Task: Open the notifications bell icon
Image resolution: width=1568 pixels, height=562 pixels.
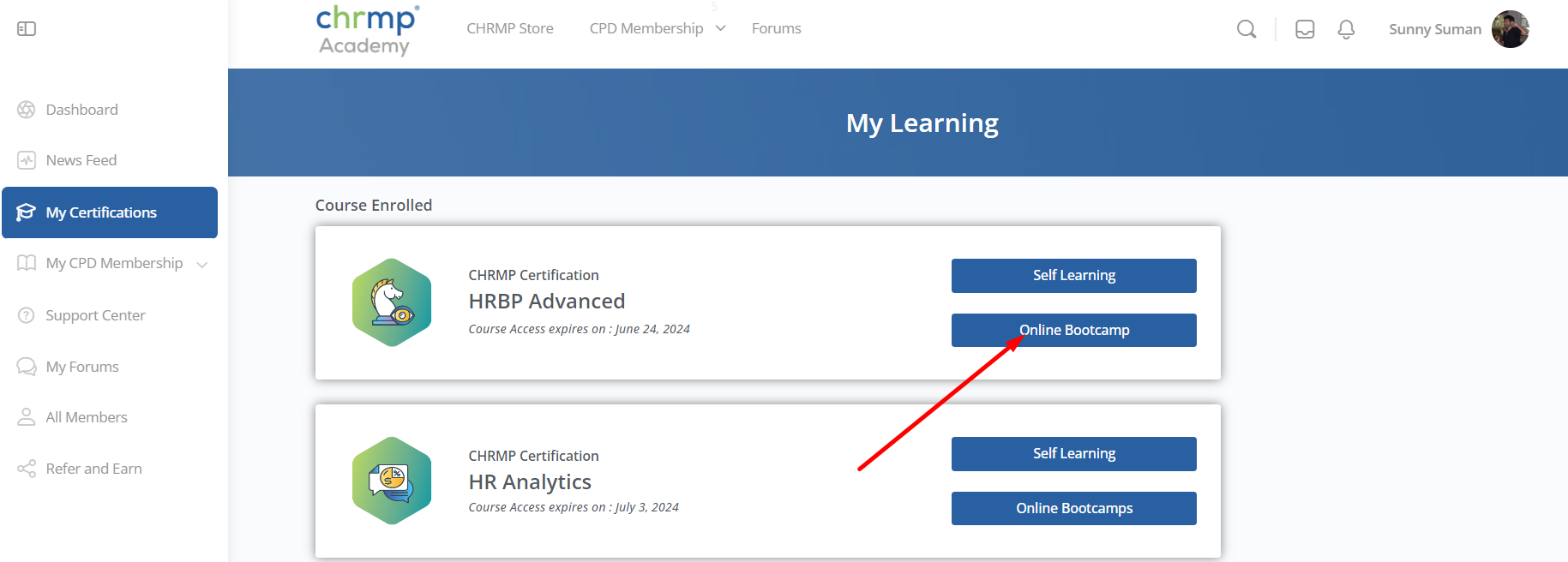Action: pyautogui.click(x=1346, y=29)
